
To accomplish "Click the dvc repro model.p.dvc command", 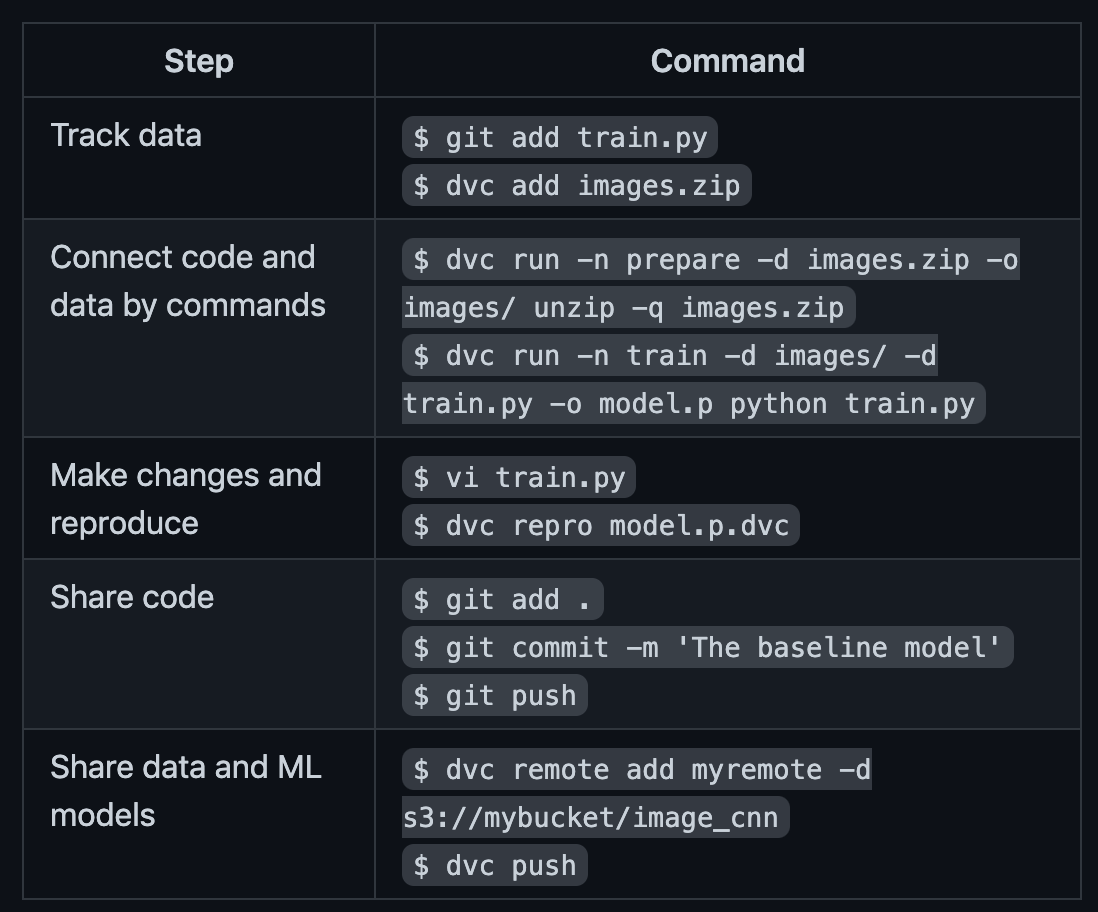I will [x=601, y=525].
